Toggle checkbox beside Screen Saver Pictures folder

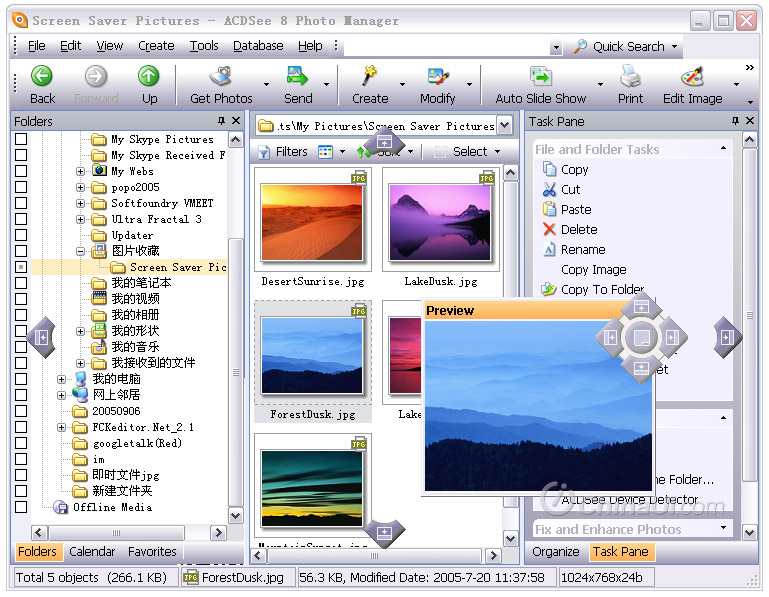21,267
